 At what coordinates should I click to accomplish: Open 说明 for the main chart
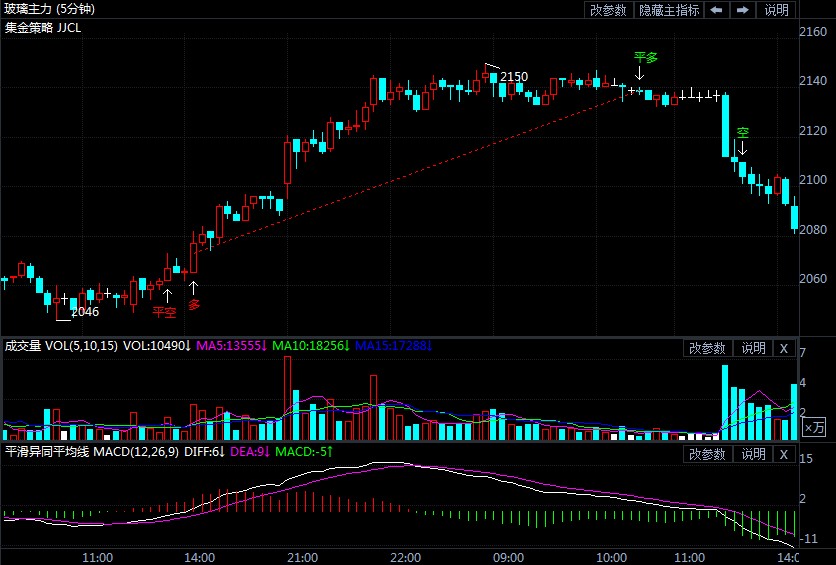(x=776, y=10)
